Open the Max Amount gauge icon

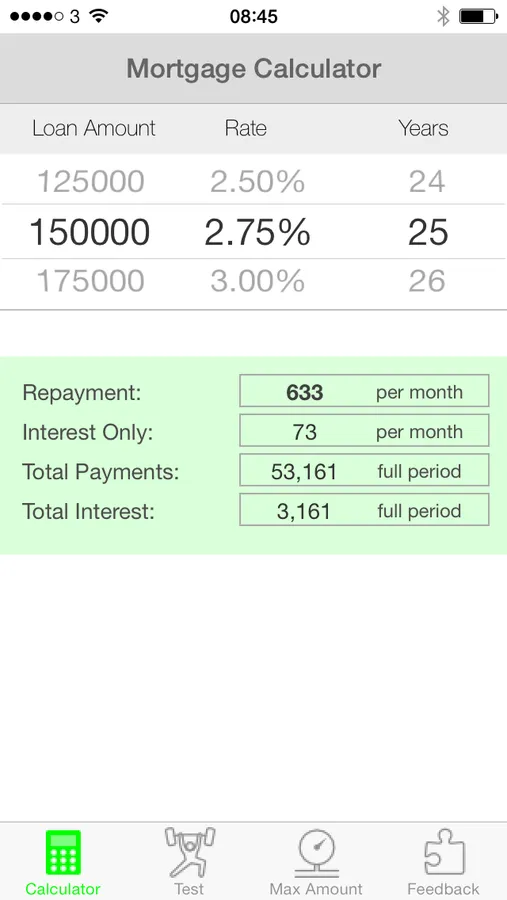316,854
